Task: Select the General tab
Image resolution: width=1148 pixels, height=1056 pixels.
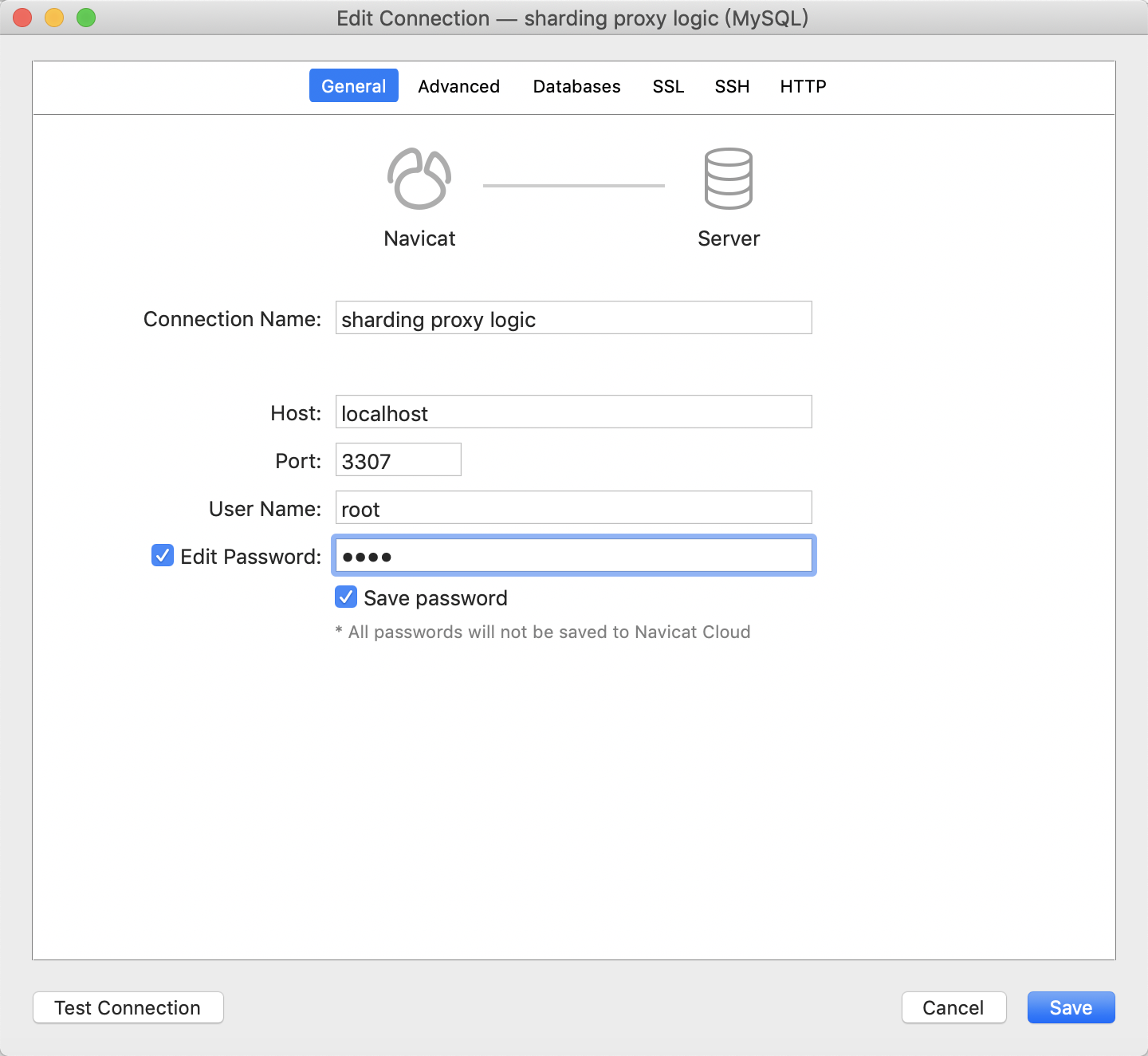Action: (x=353, y=85)
